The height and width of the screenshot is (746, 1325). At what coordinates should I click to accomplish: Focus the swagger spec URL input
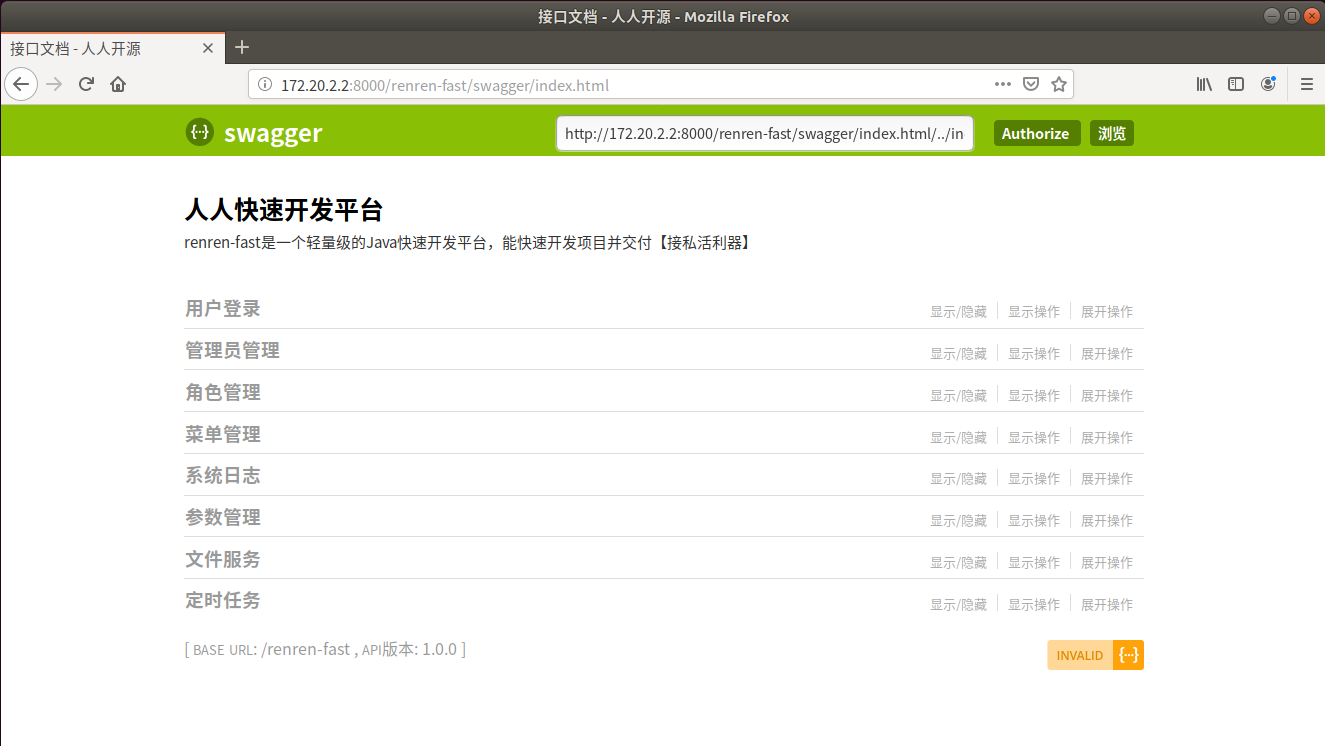[765, 134]
